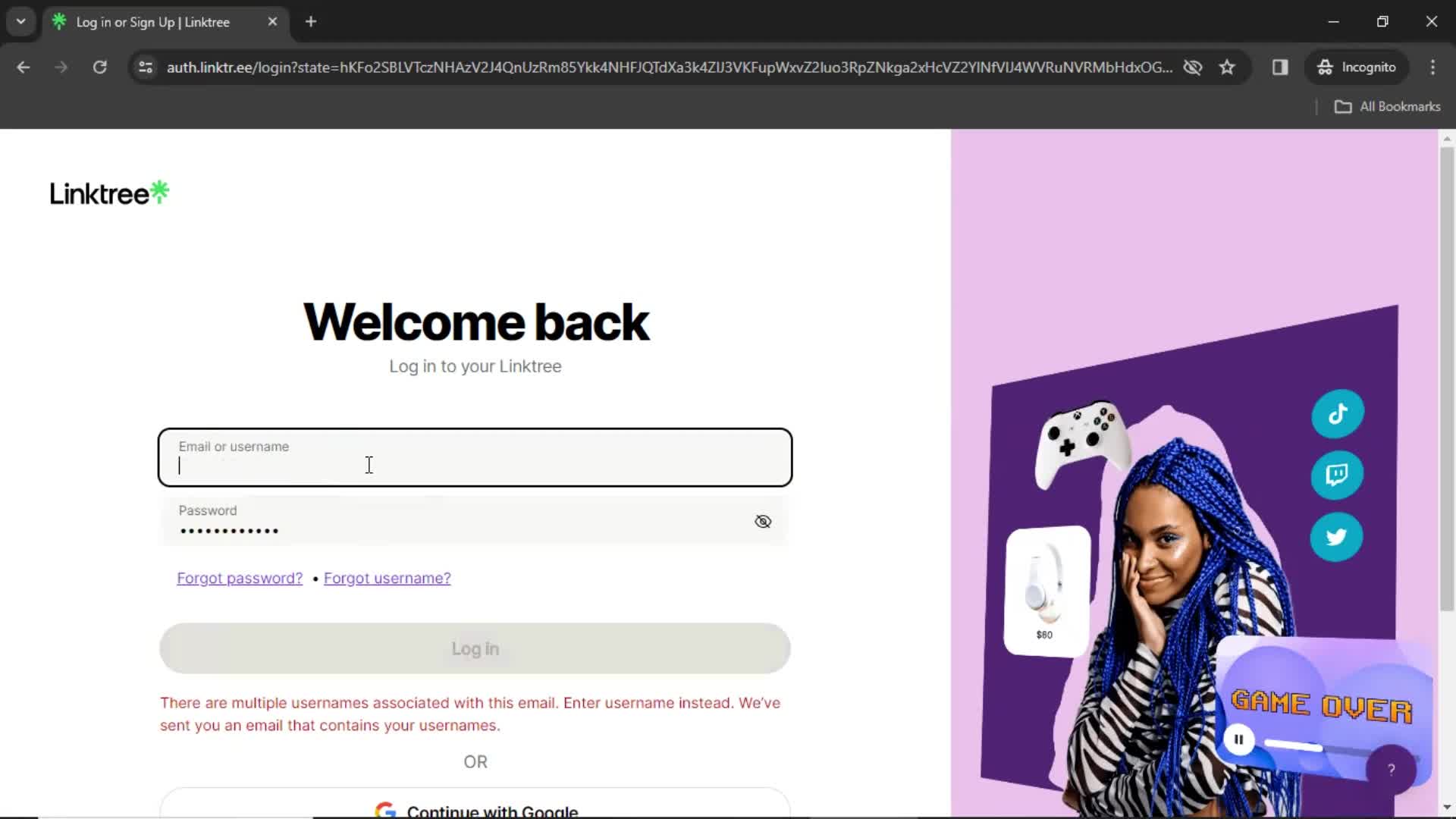Go back to the previous page
Screen dimensions: 1456x819
pyautogui.click(x=24, y=67)
